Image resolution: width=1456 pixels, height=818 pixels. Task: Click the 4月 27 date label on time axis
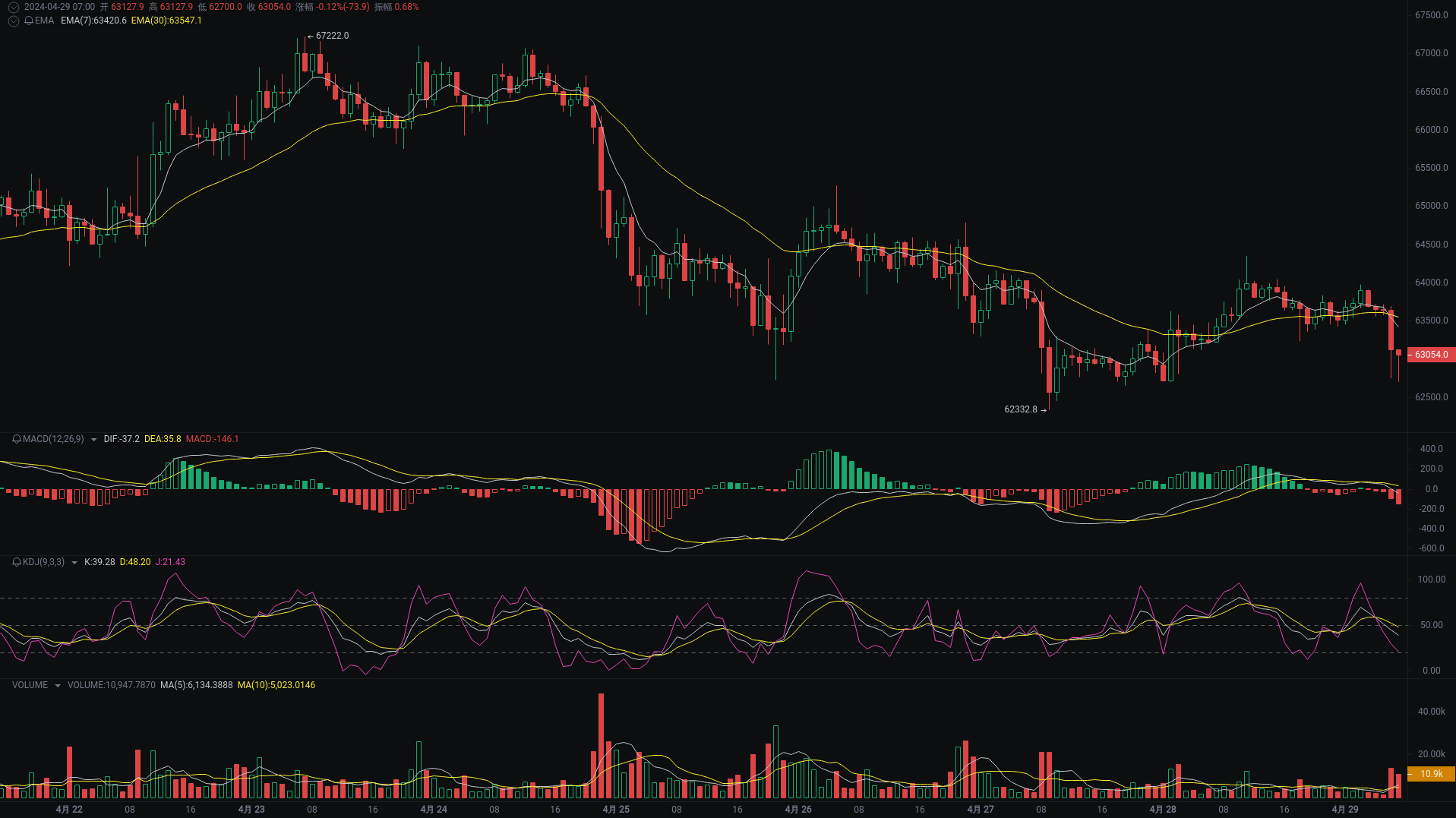(981, 810)
